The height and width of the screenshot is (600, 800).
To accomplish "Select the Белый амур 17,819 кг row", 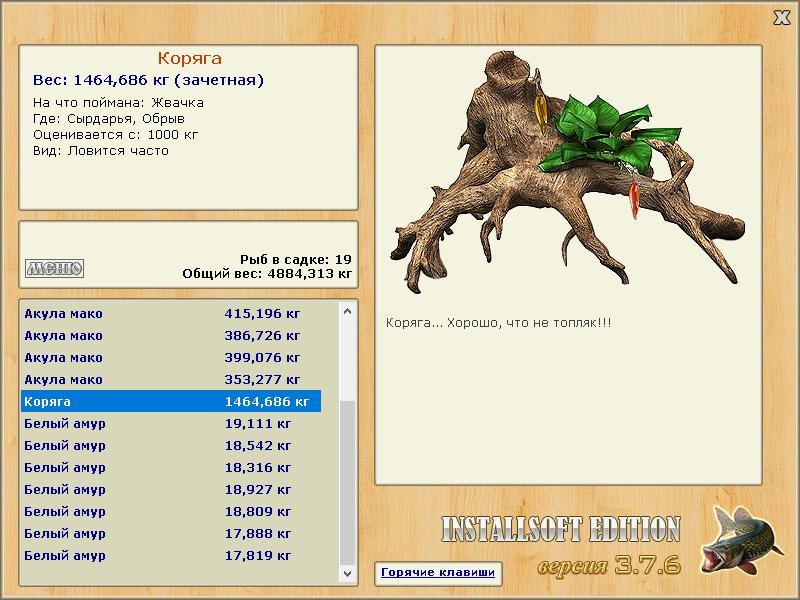I will [171, 555].
